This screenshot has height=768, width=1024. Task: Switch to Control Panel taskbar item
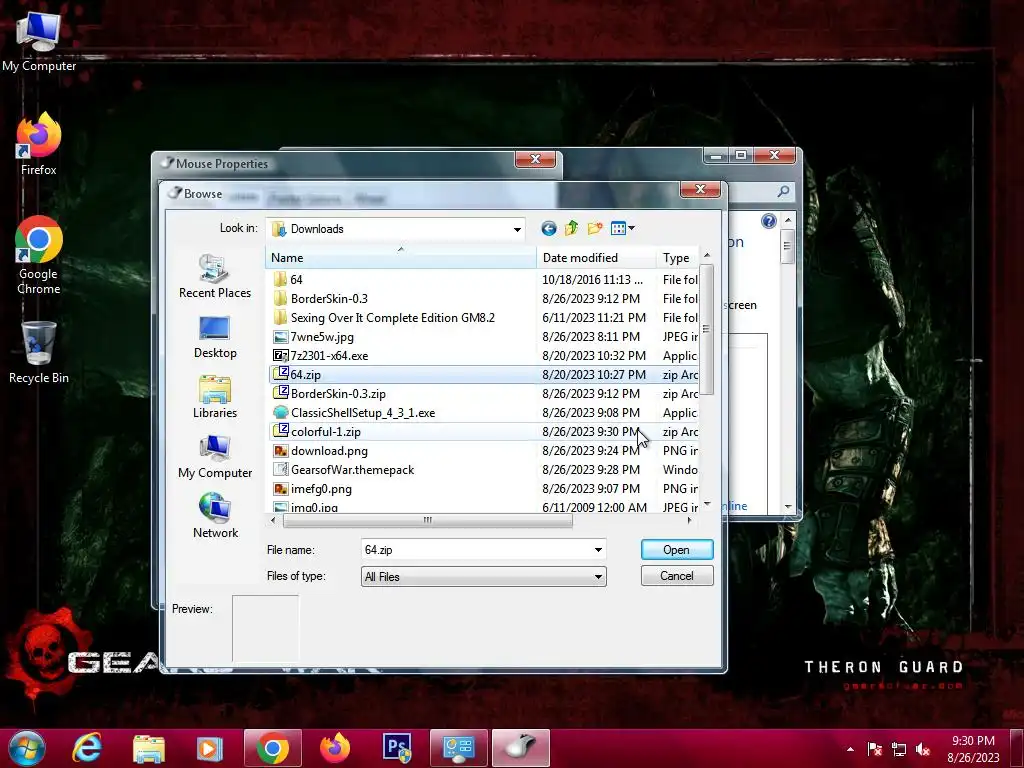coord(459,748)
